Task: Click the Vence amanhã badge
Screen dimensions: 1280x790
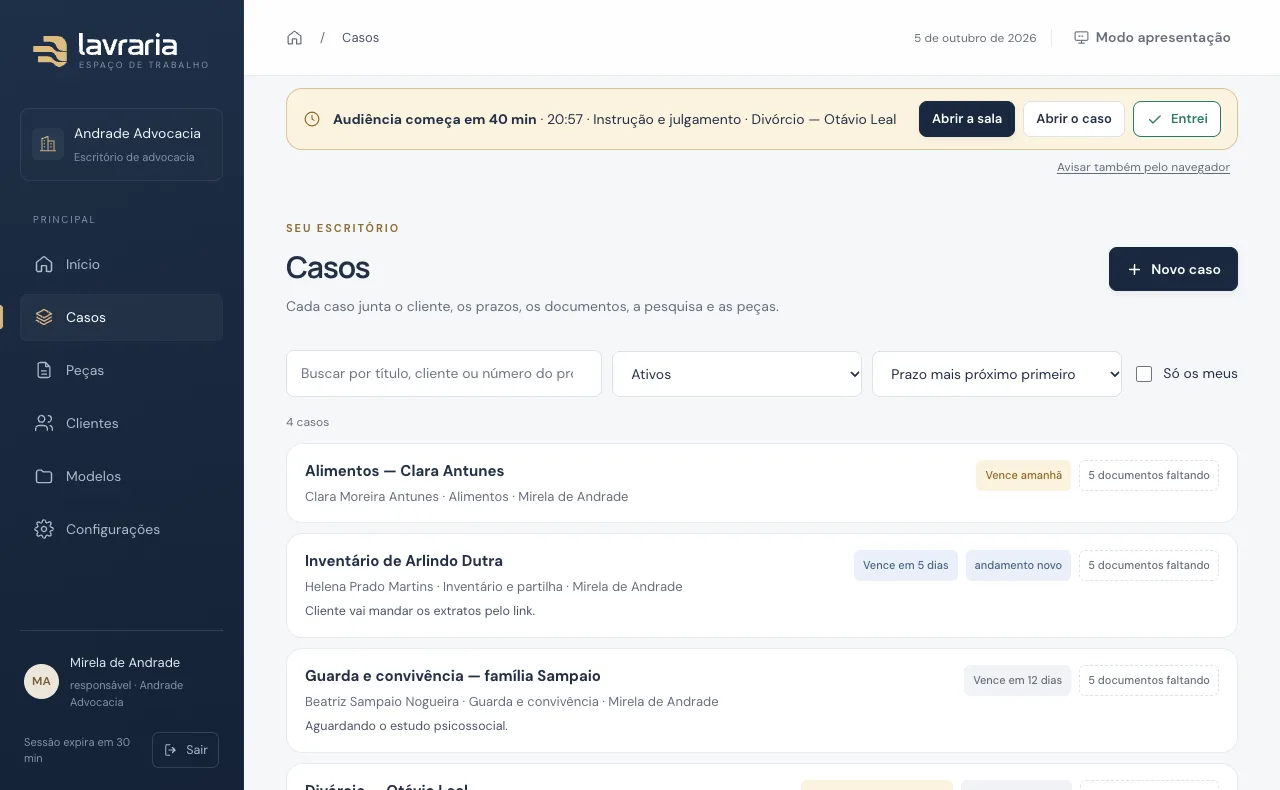Action: pyautogui.click(x=1023, y=475)
